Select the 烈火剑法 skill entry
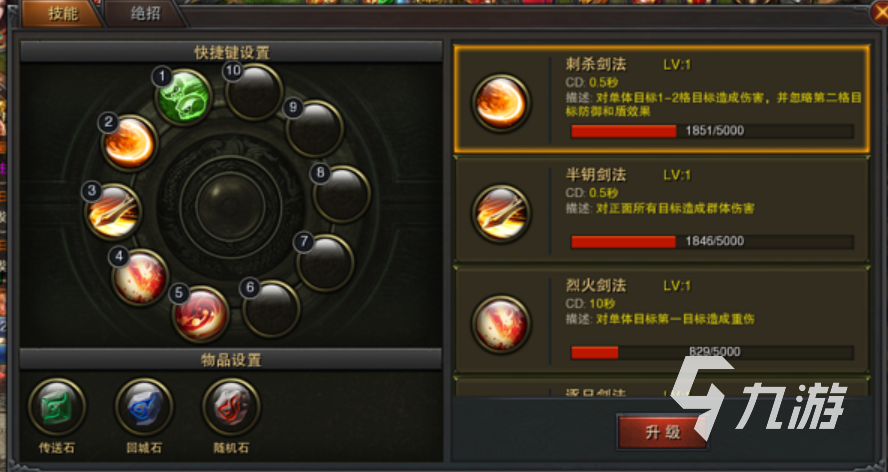The height and width of the screenshot is (472, 888). (x=661, y=320)
